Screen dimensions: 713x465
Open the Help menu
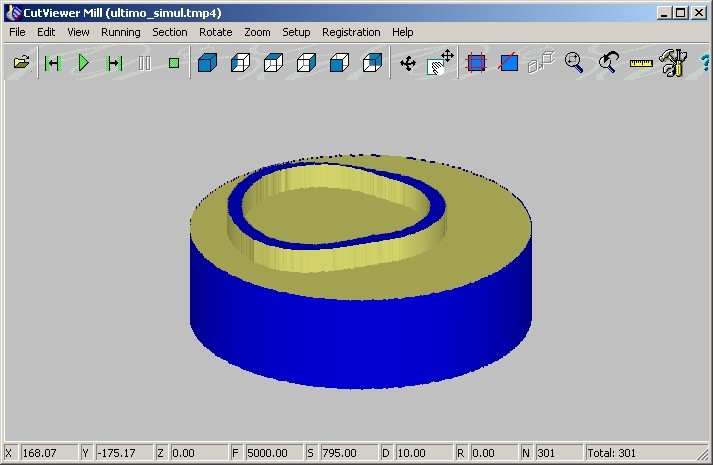coord(402,32)
